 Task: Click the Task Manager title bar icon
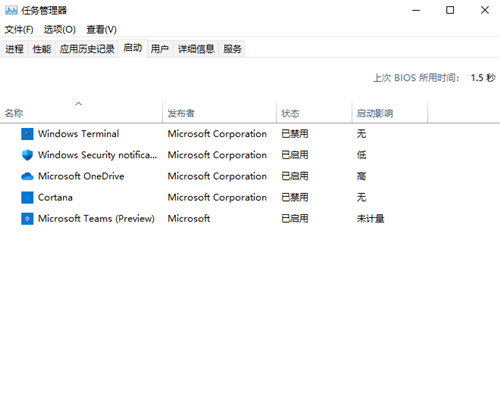[11, 10]
